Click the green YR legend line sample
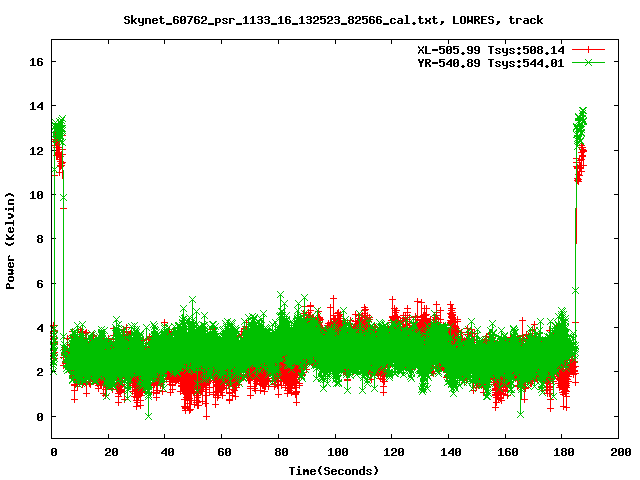The image size is (640, 480). 588,63
